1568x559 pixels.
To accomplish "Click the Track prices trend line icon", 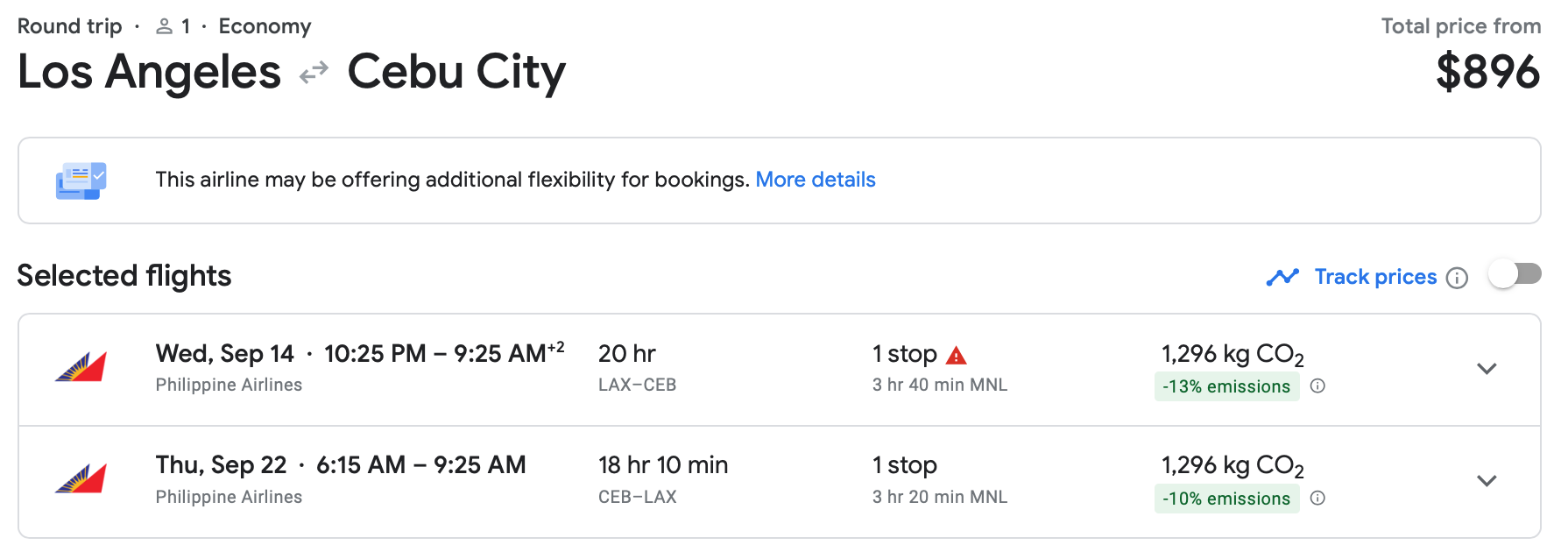I will [x=1282, y=278].
